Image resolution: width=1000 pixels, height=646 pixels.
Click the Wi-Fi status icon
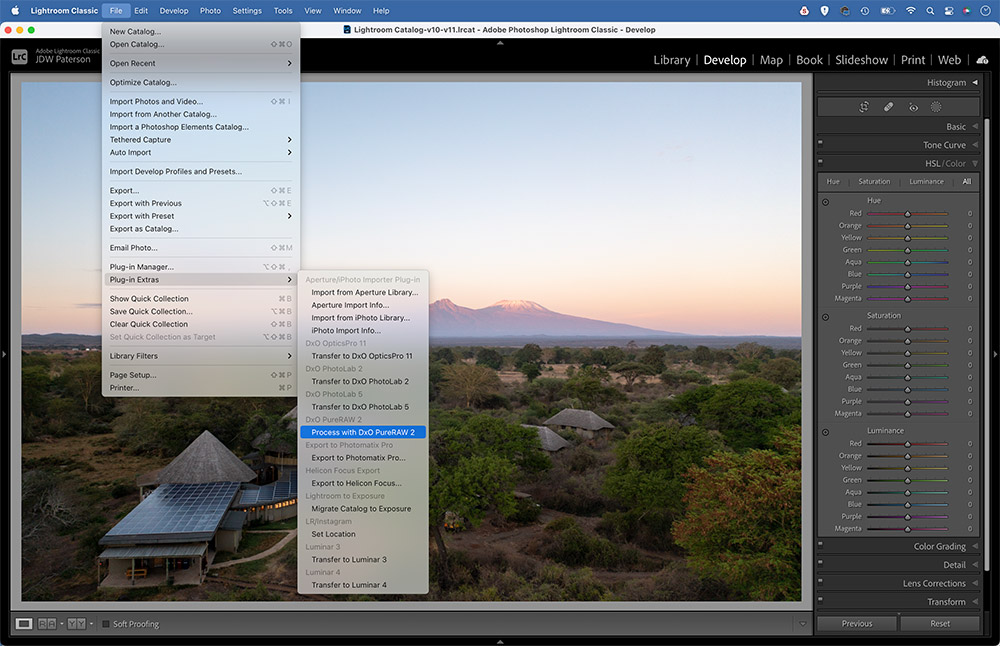[x=910, y=11]
